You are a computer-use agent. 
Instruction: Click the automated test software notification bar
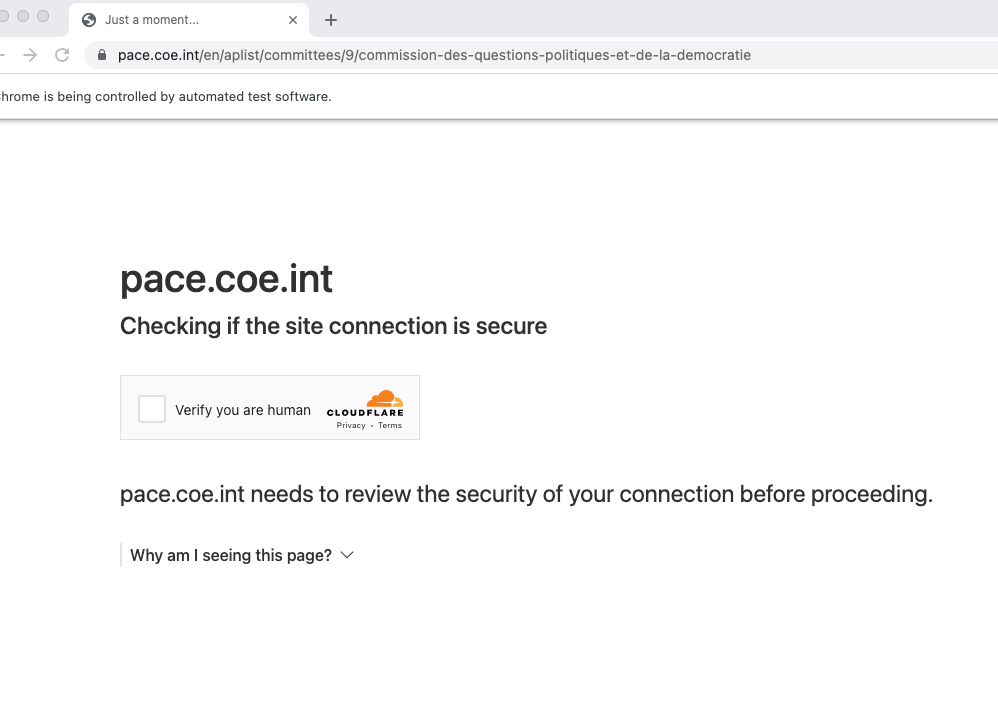168,96
